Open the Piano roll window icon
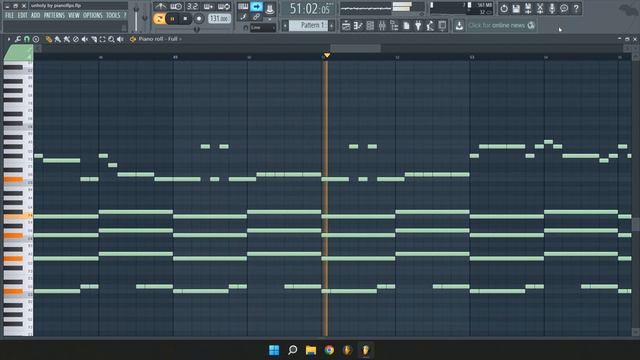 (358, 26)
